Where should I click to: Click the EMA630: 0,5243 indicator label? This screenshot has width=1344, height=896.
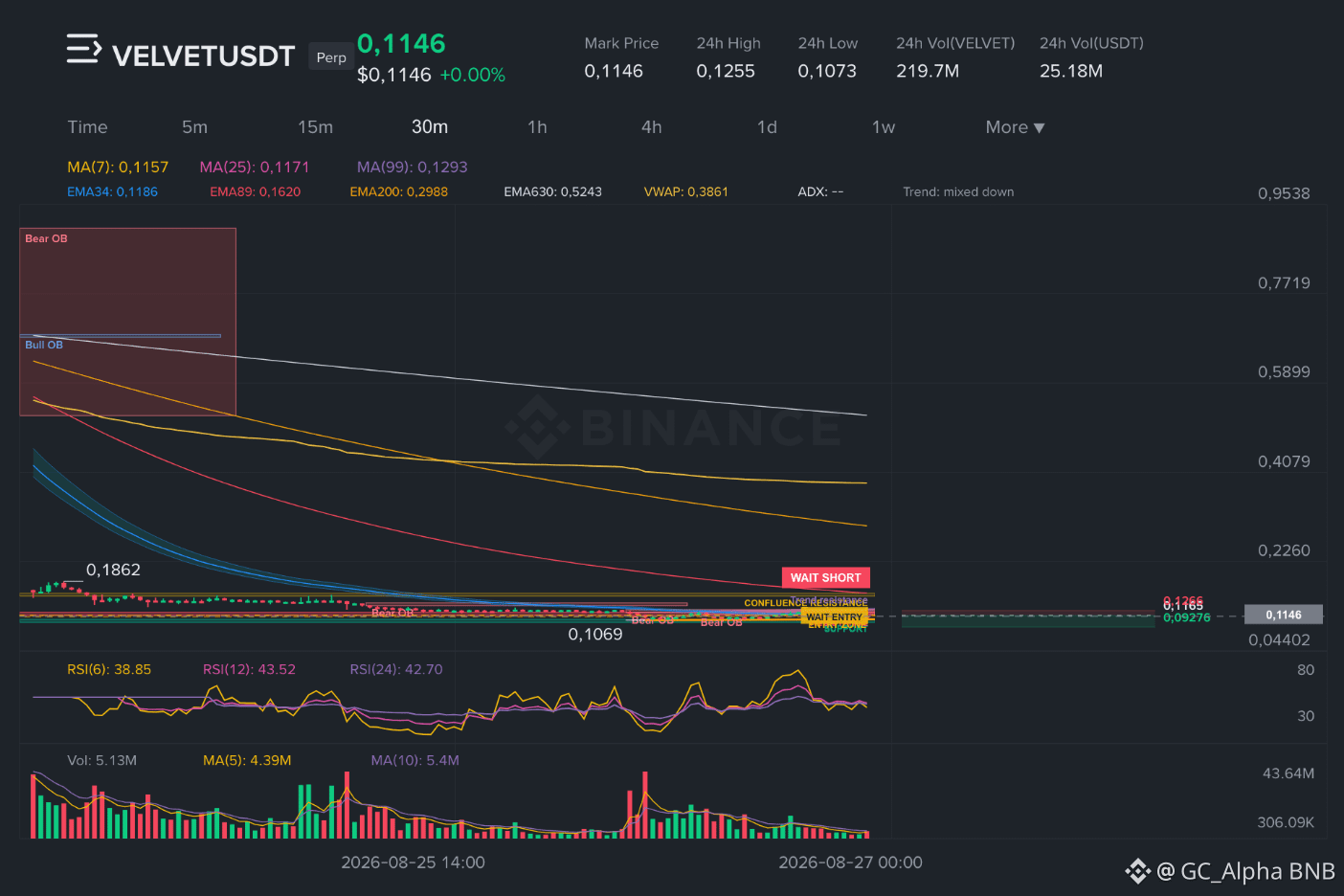coord(552,191)
